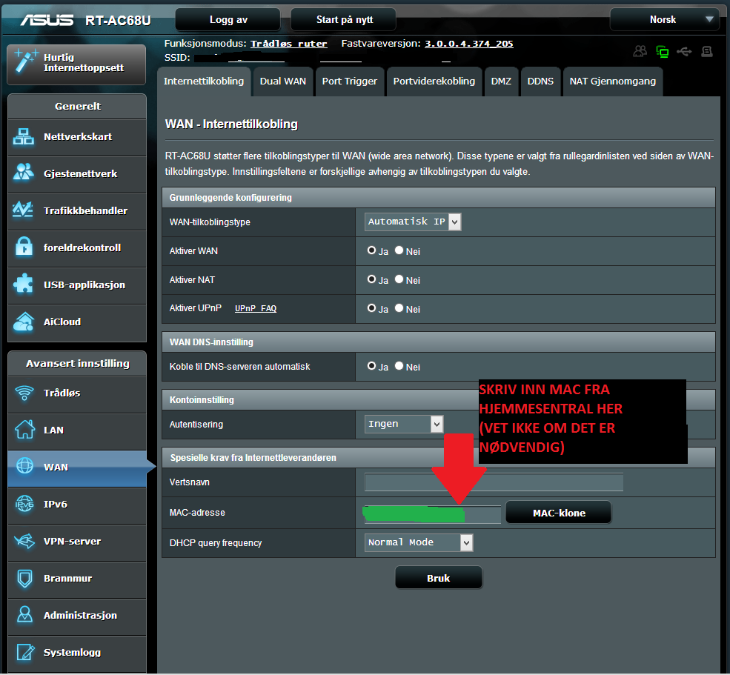This screenshot has width=730, height=675.
Task: Click the Vertsnavn input field
Action: coord(493,482)
